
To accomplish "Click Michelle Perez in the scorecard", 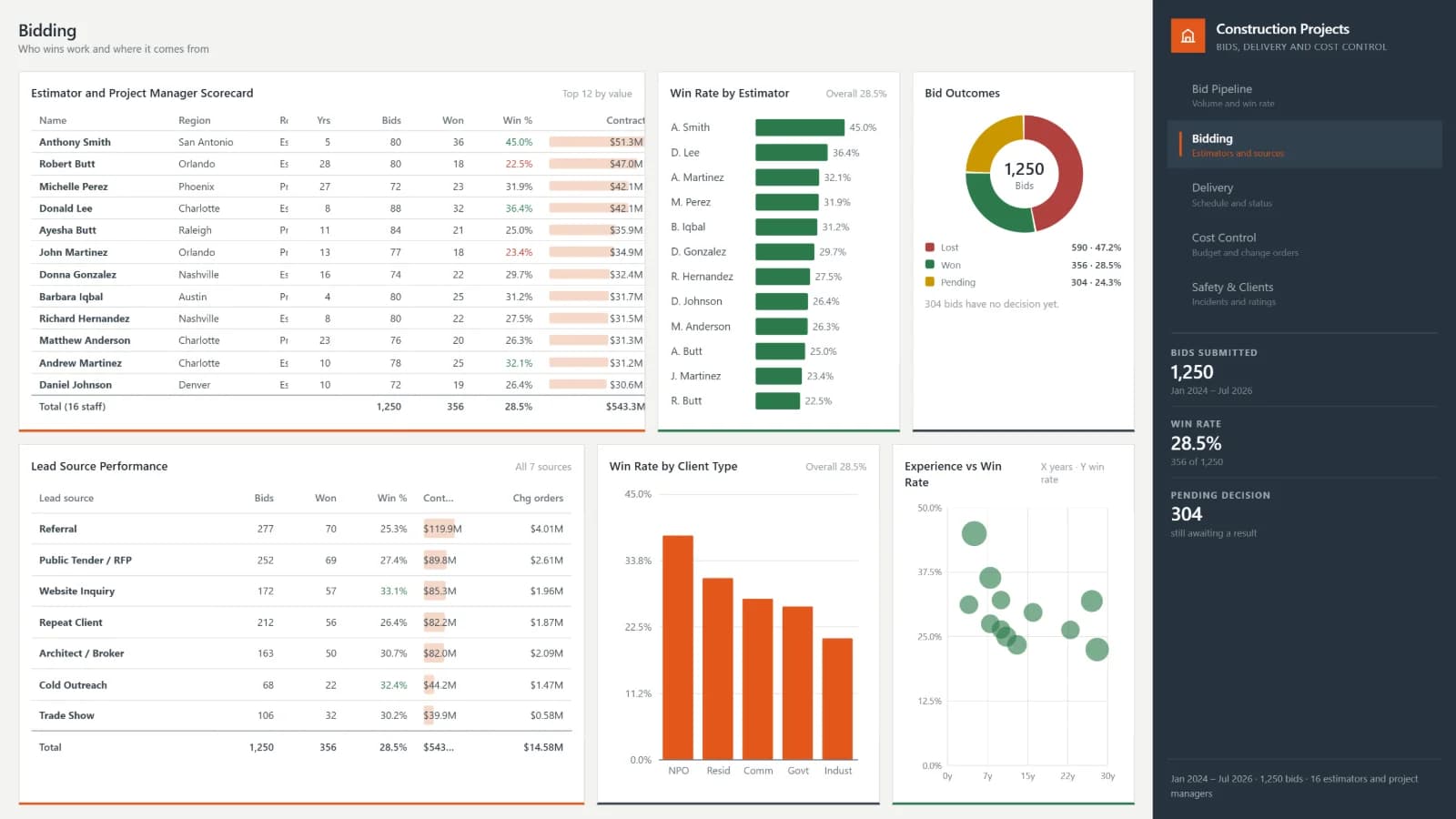I will coord(73,187).
